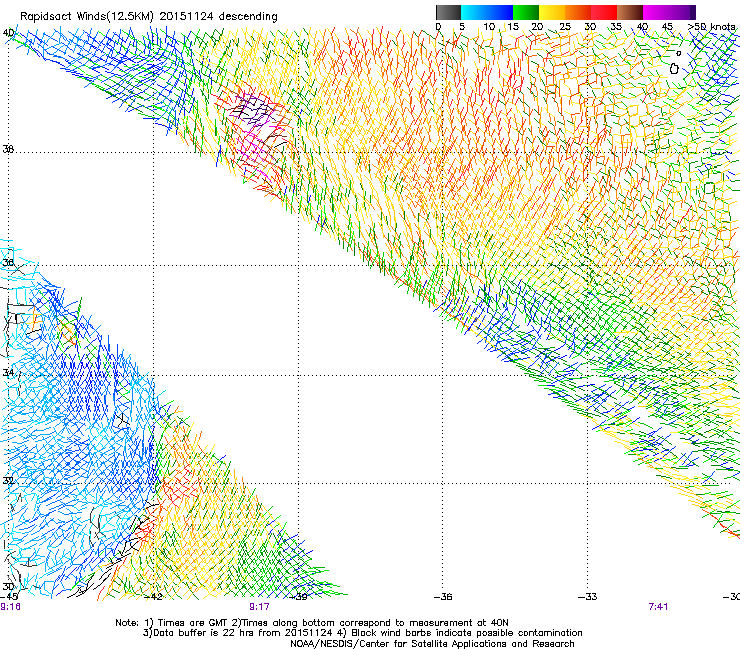Viewport: 740px width, 650px height.
Task: Click the purple time label '9:17'
Action: coord(260,607)
